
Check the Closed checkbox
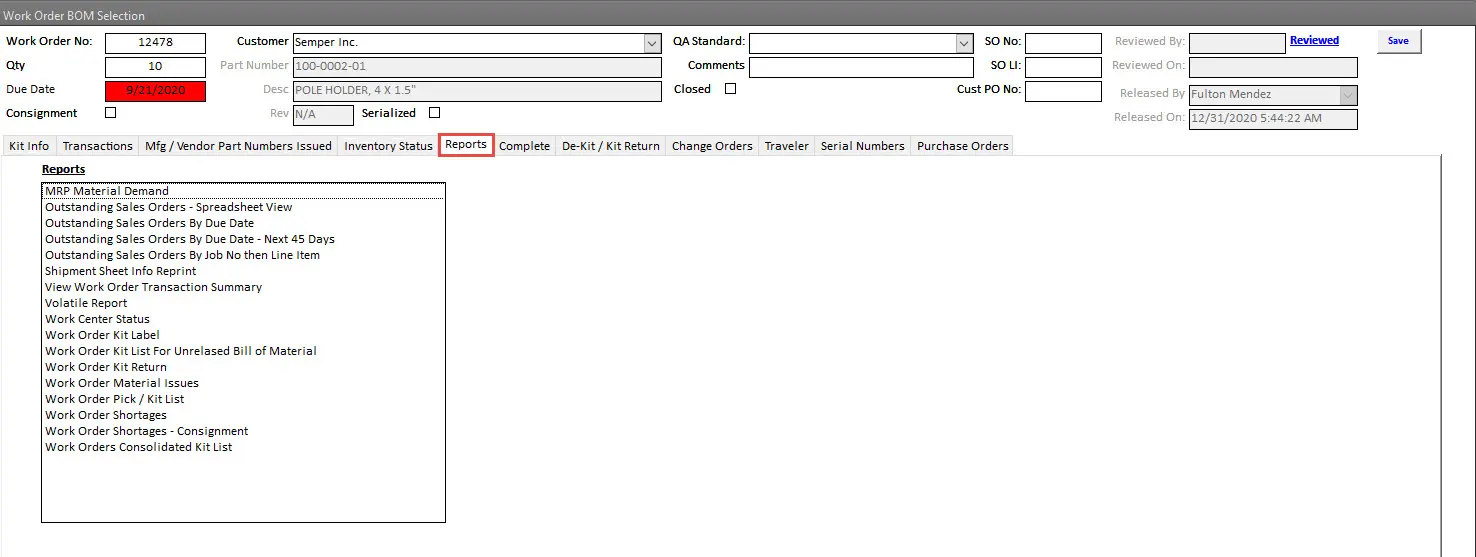730,89
